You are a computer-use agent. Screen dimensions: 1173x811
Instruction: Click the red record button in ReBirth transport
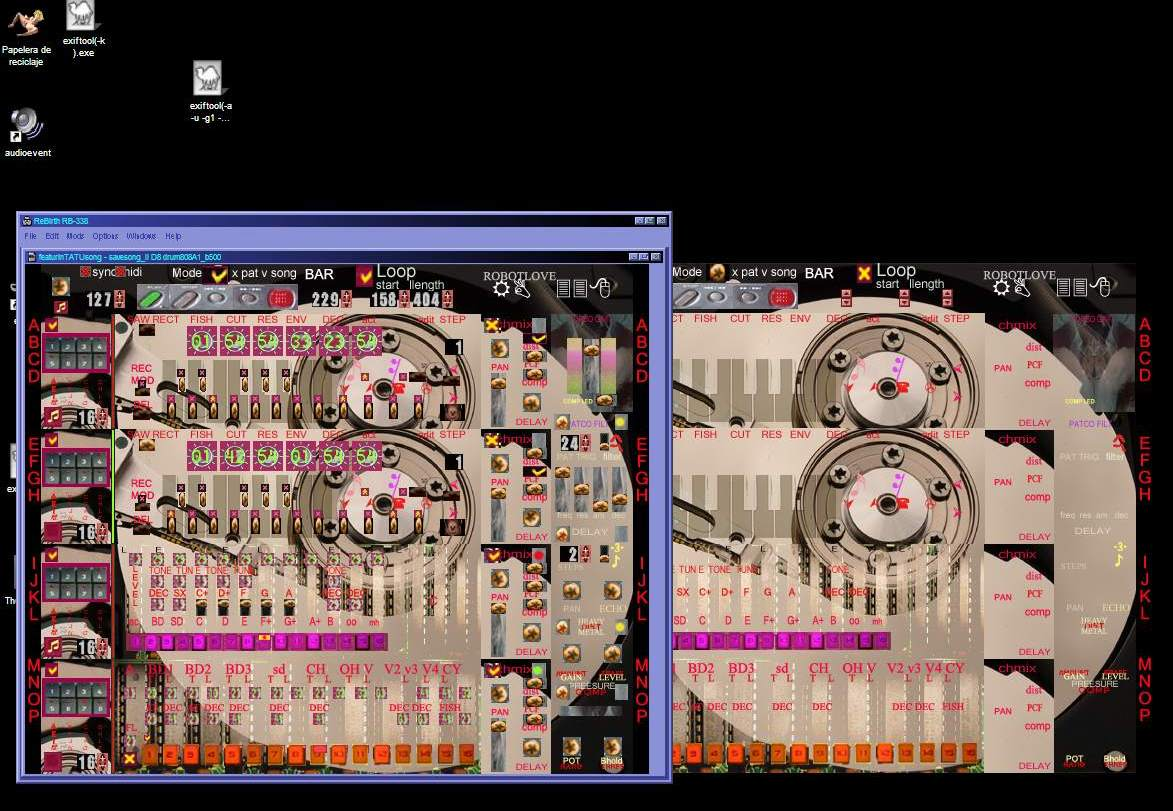281,299
